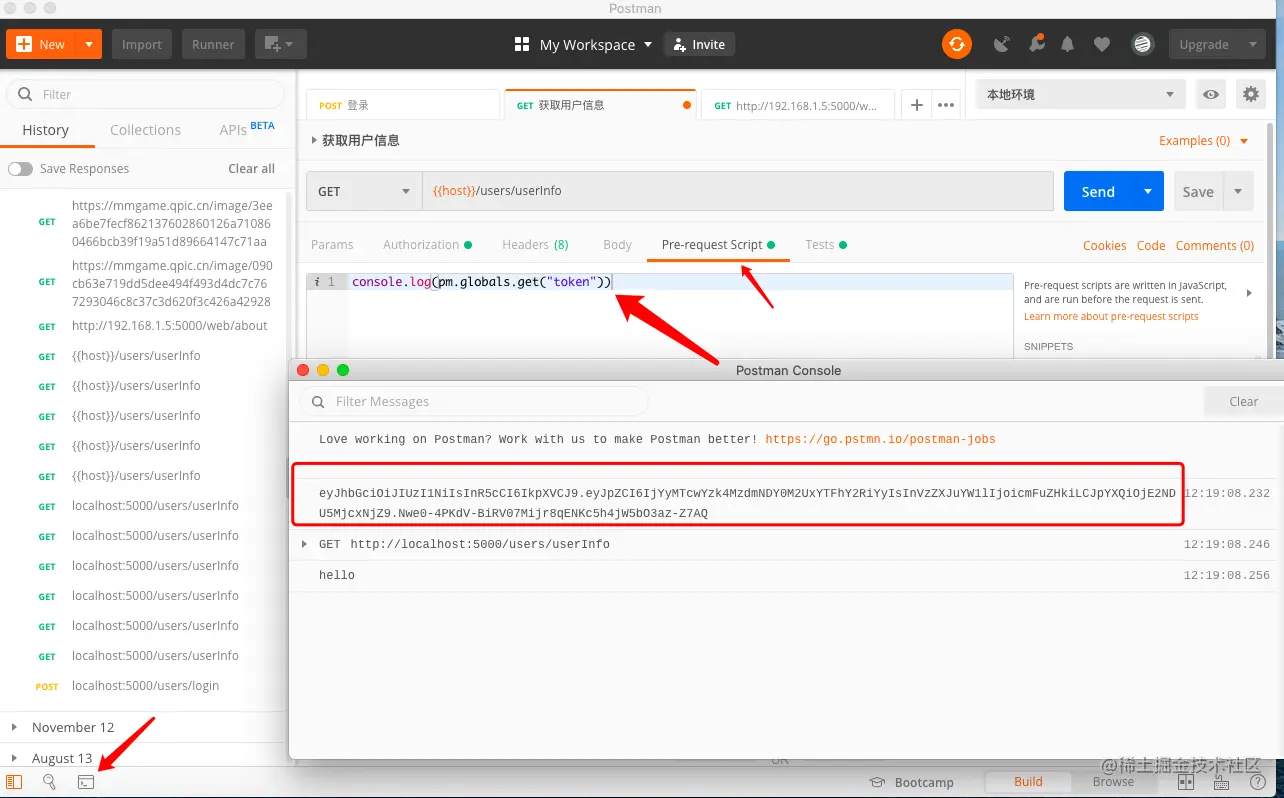Click the Filter Messages search field
The image size is (1284, 798).
(474, 401)
